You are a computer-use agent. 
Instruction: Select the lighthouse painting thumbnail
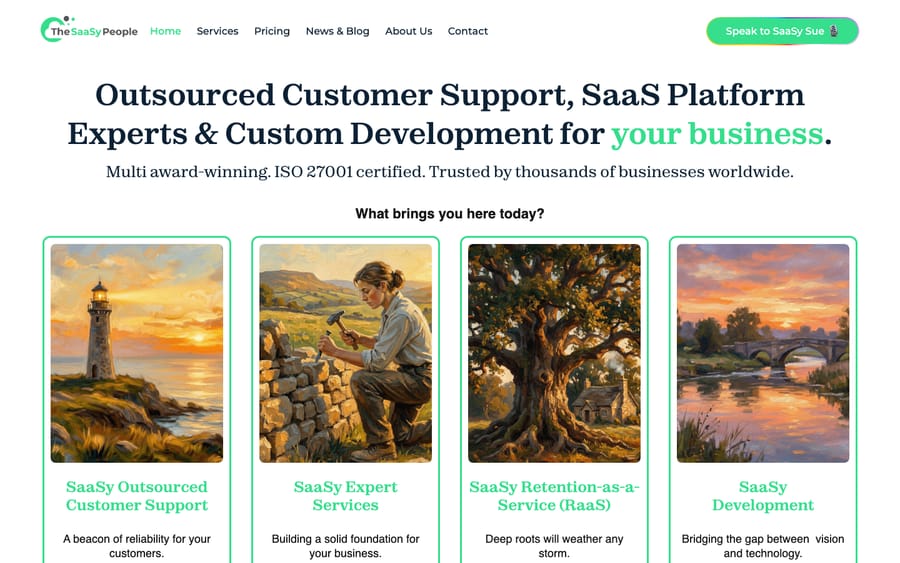point(137,353)
